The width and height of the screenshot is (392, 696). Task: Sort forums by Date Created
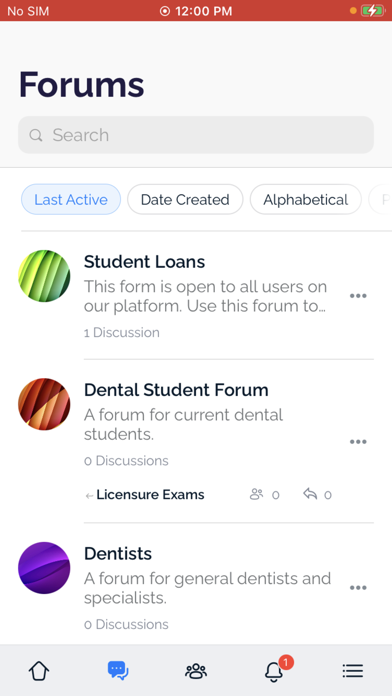pyautogui.click(x=185, y=199)
